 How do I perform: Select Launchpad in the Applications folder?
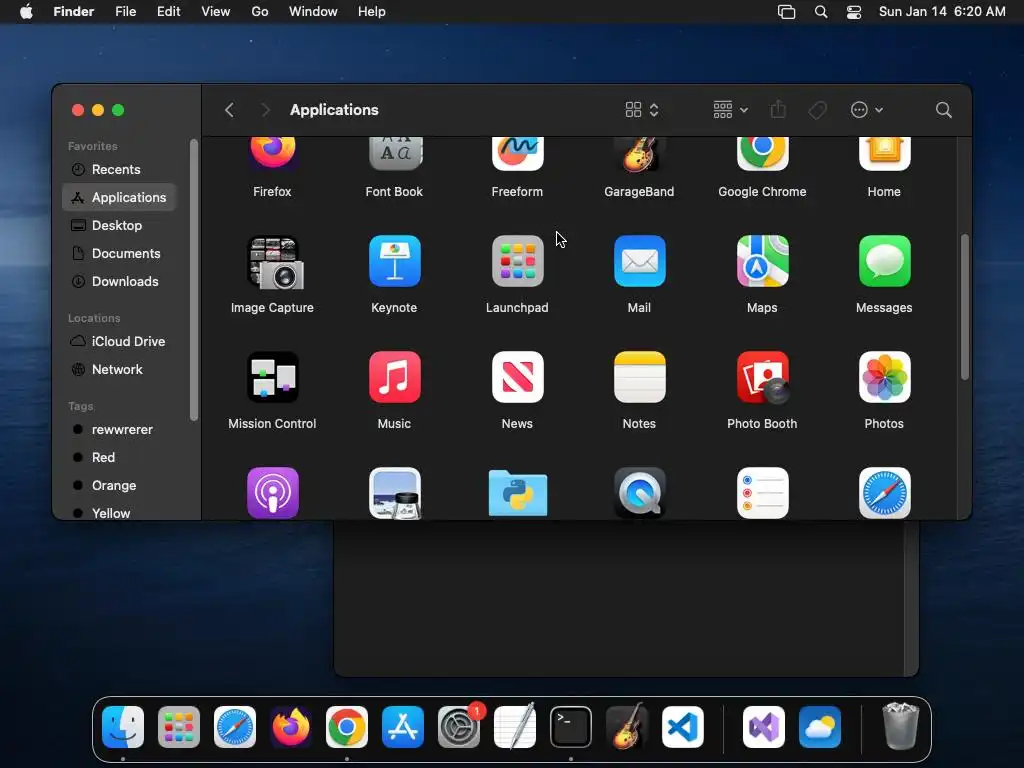(x=517, y=261)
